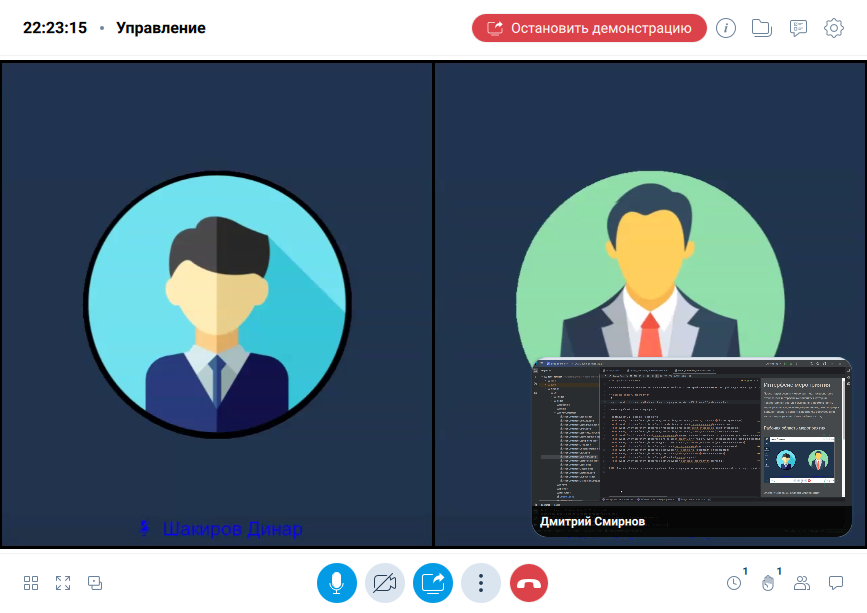
Task: Open the files folder icon
Action: point(762,28)
